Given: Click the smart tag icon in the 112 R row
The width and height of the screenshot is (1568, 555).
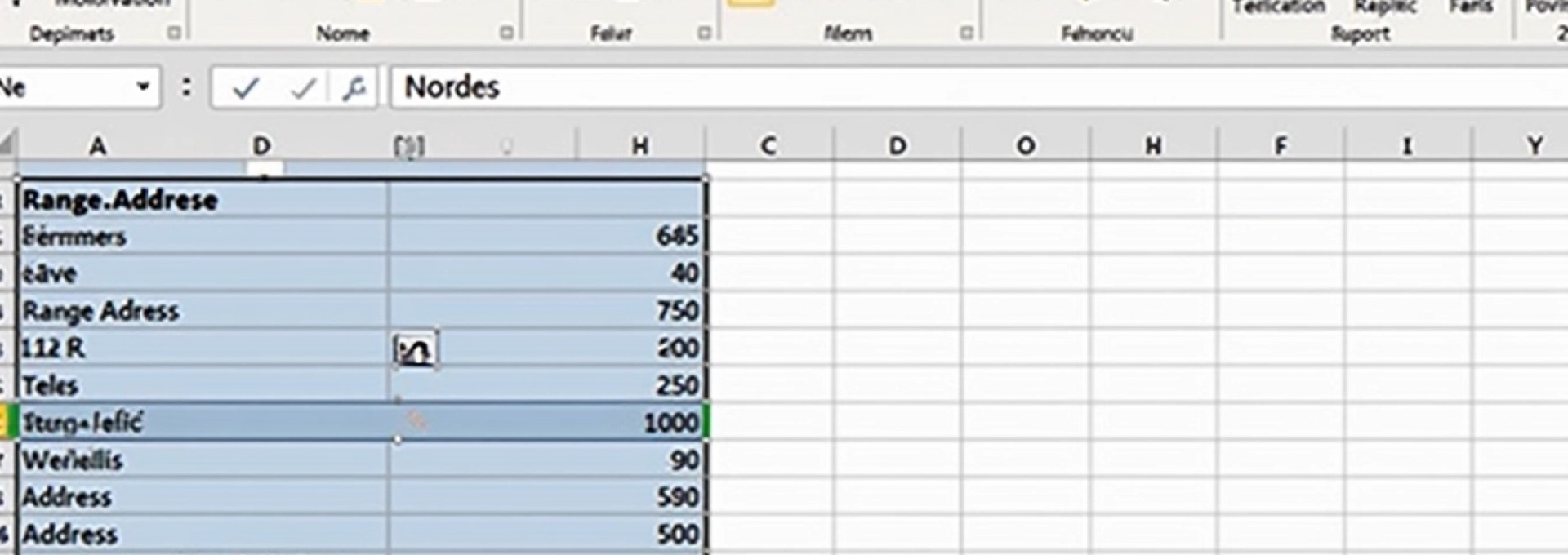Looking at the screenshot, I should [415, 350].
